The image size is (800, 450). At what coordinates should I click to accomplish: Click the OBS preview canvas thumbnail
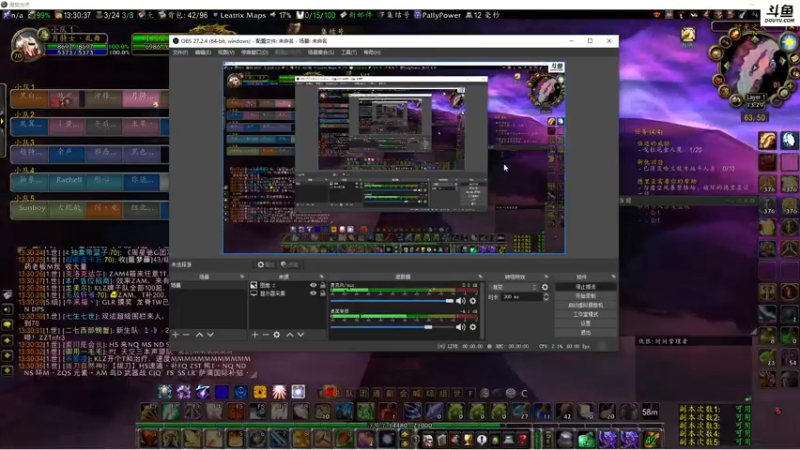click(394, 158)
